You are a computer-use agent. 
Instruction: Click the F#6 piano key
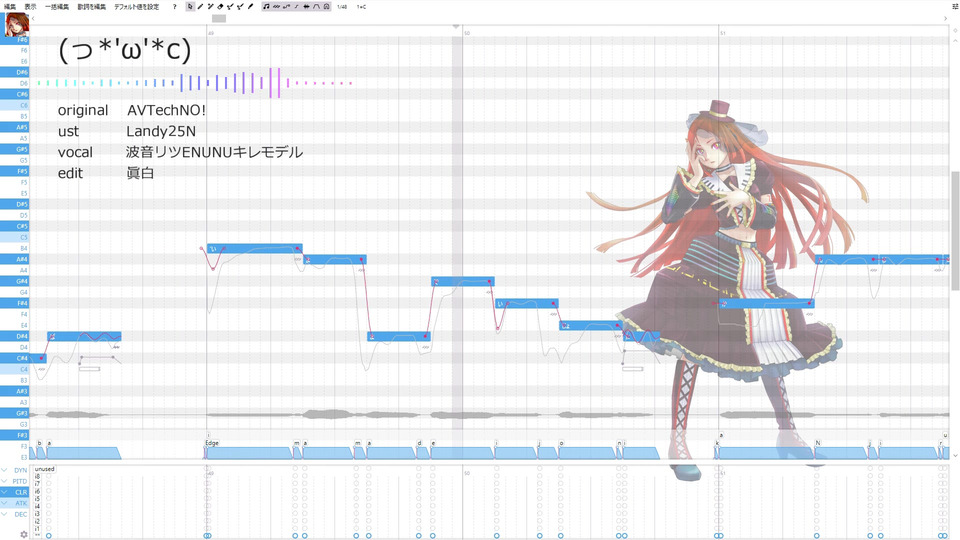[x=15, y=40]
